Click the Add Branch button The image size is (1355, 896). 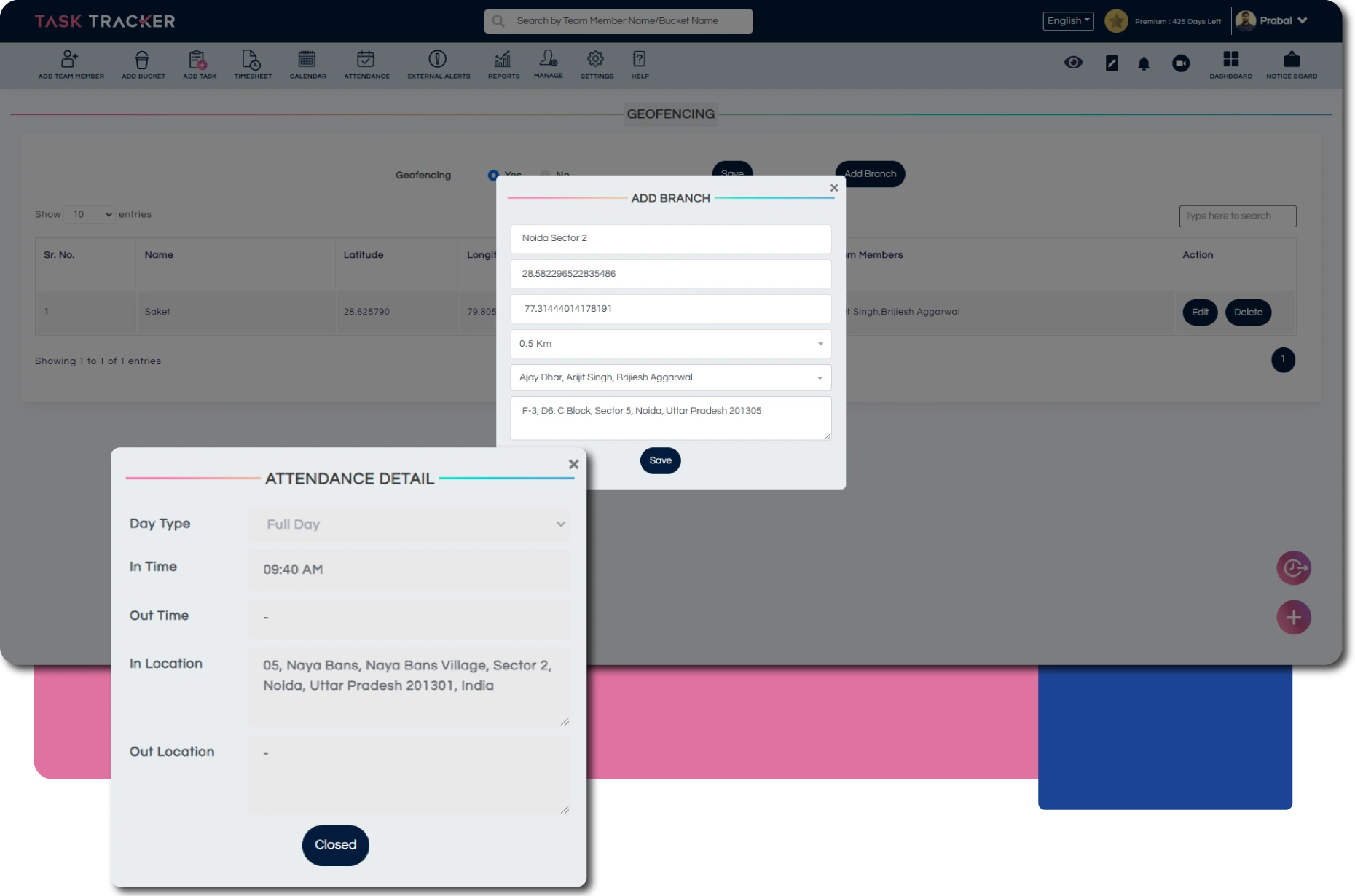[870, 174]
